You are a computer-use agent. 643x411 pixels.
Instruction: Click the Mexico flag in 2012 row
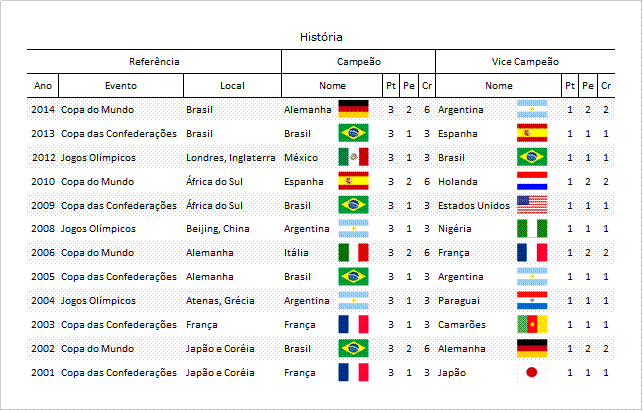(x=353, y=157)
